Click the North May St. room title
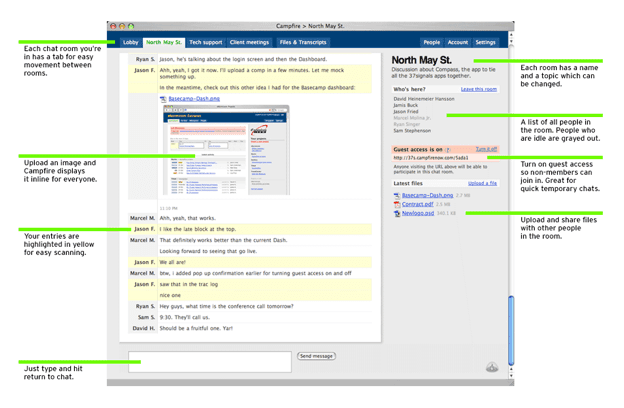Image resolution: width=624 pixels, height=408 pixels. [x=421, y=60]
